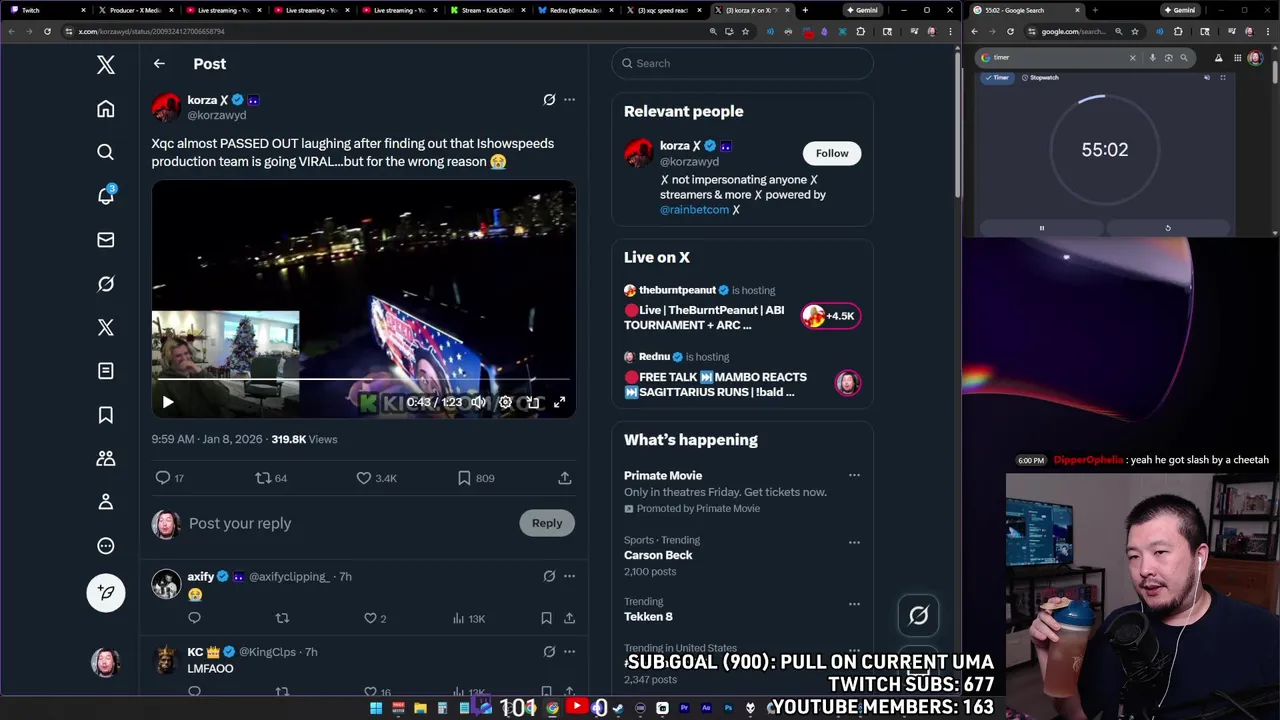
Task: Open Google apps grid in the timer window
Action: (1237, 58)
